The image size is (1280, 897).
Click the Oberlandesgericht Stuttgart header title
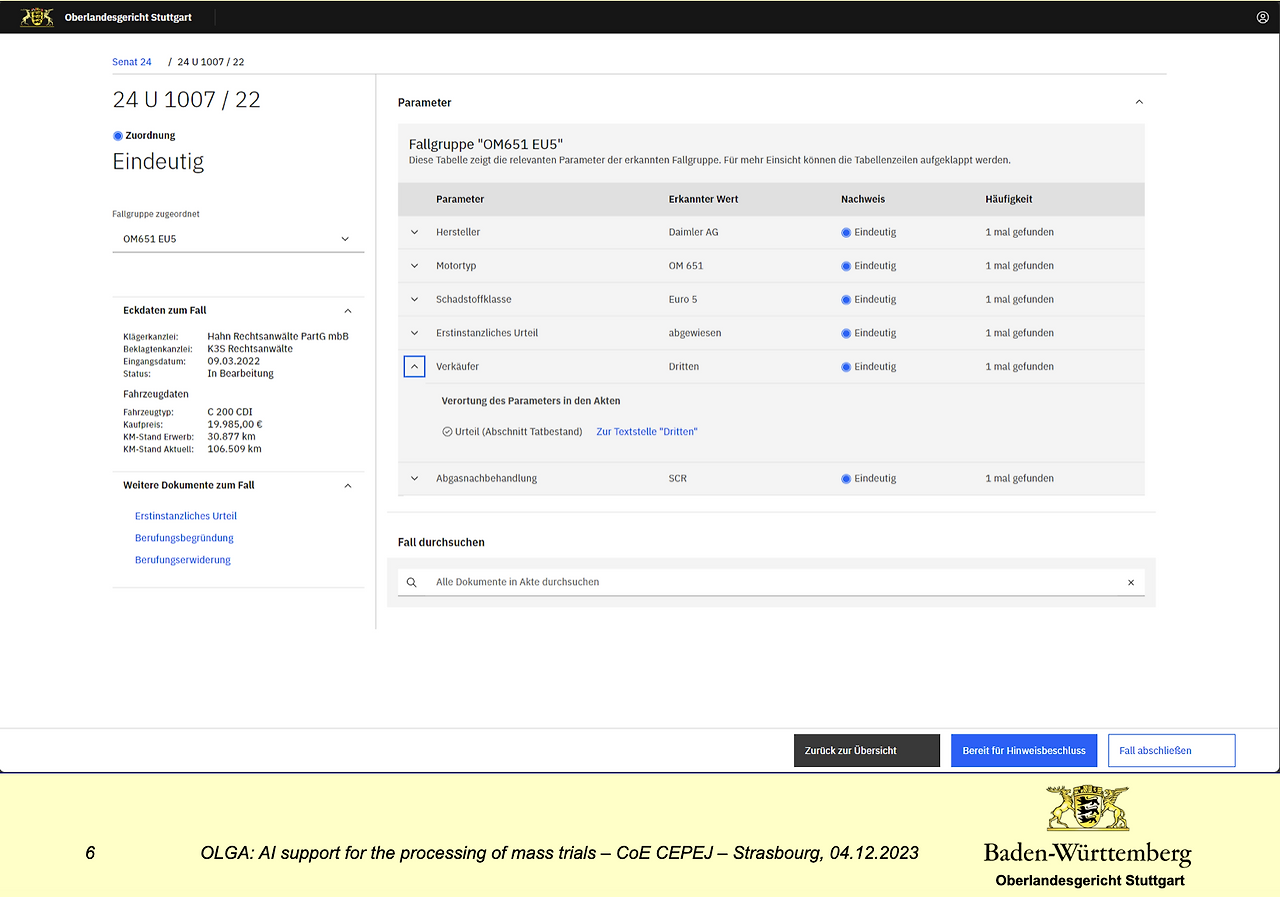pos(128,17)
